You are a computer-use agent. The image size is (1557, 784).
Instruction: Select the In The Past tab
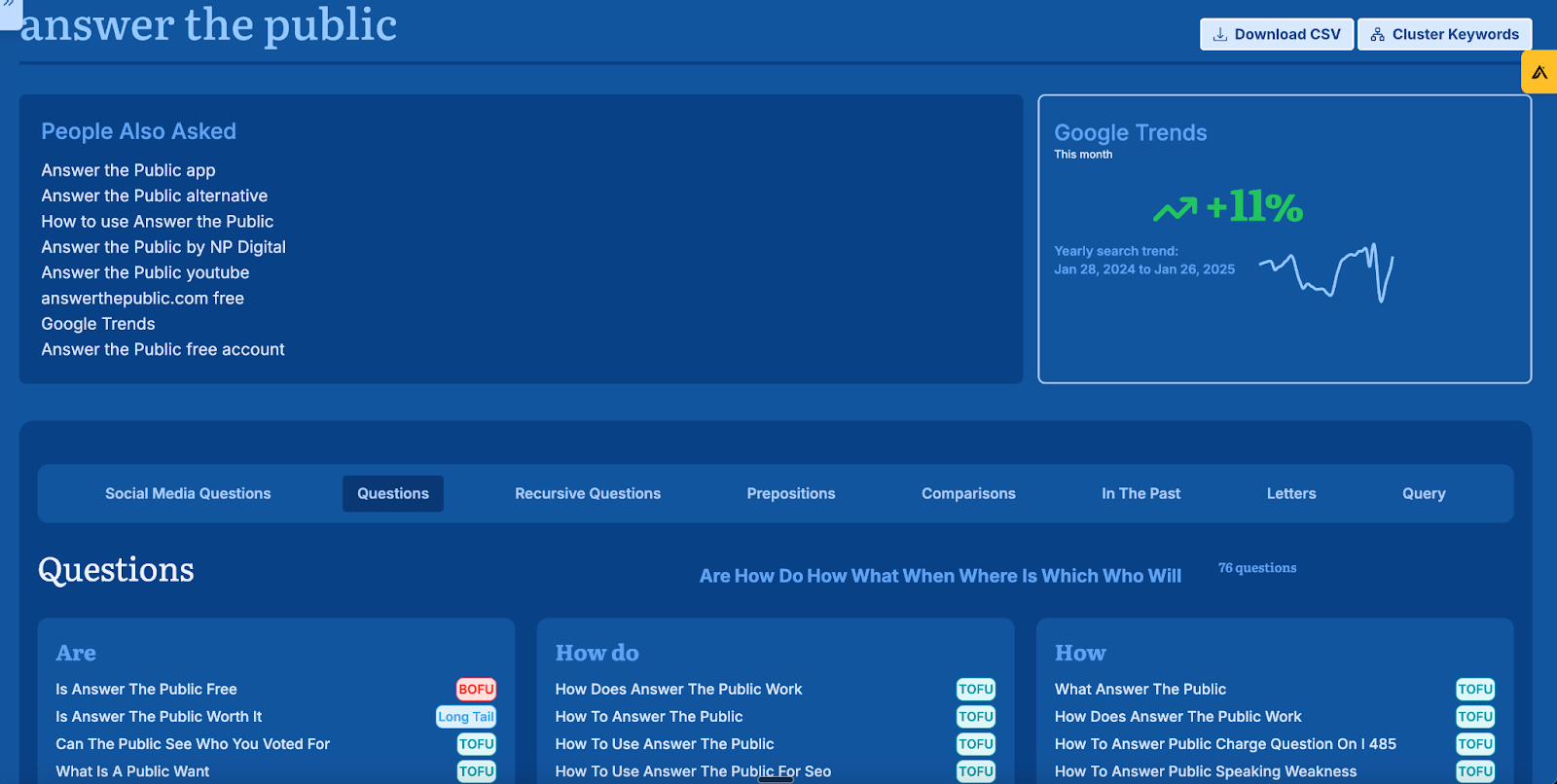click(x=1141, y=493)
